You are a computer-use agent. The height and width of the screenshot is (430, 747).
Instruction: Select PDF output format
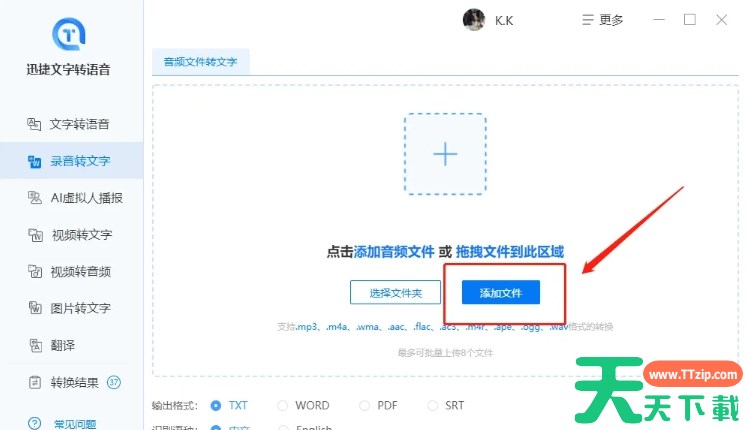378,405
